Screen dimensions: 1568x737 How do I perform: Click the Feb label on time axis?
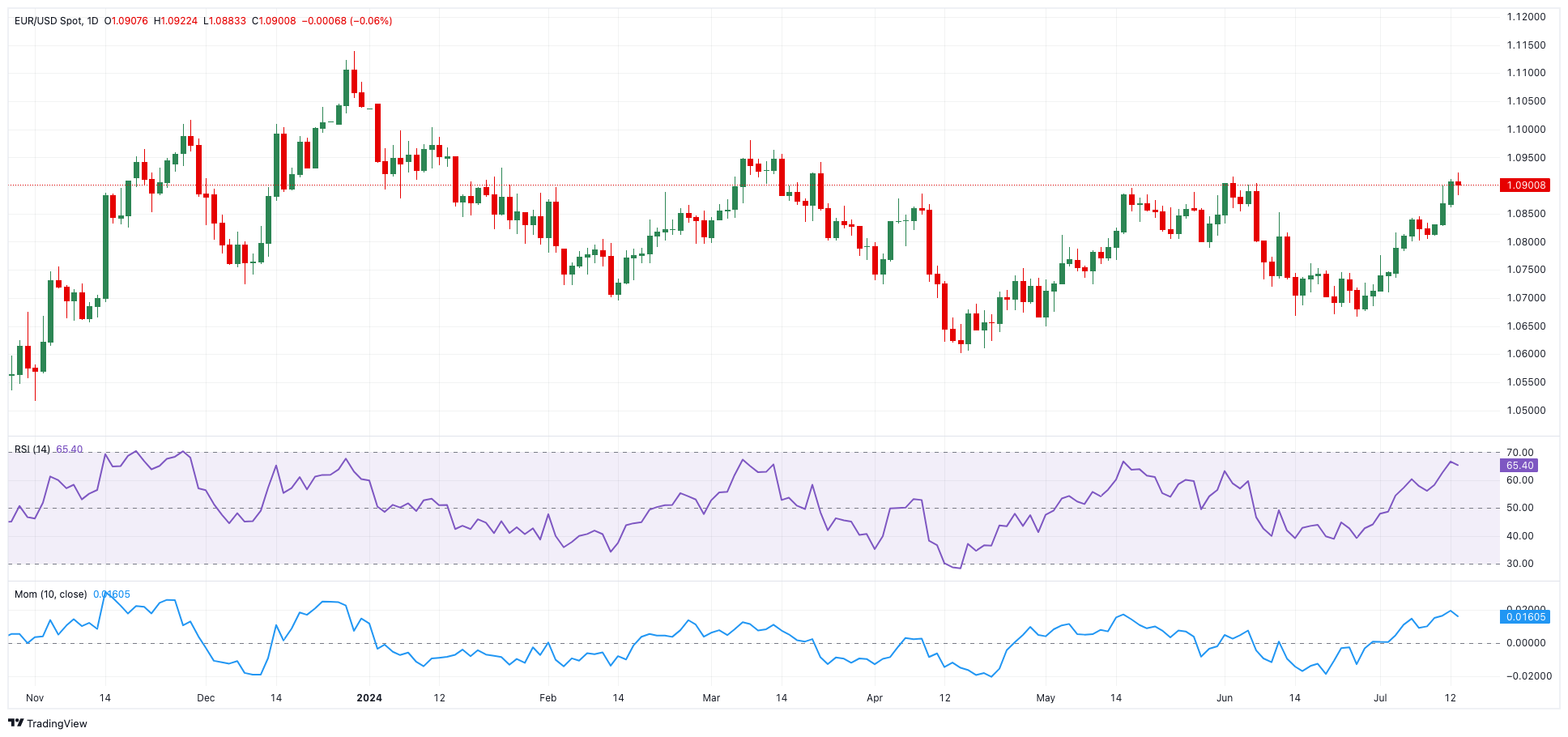548,698
